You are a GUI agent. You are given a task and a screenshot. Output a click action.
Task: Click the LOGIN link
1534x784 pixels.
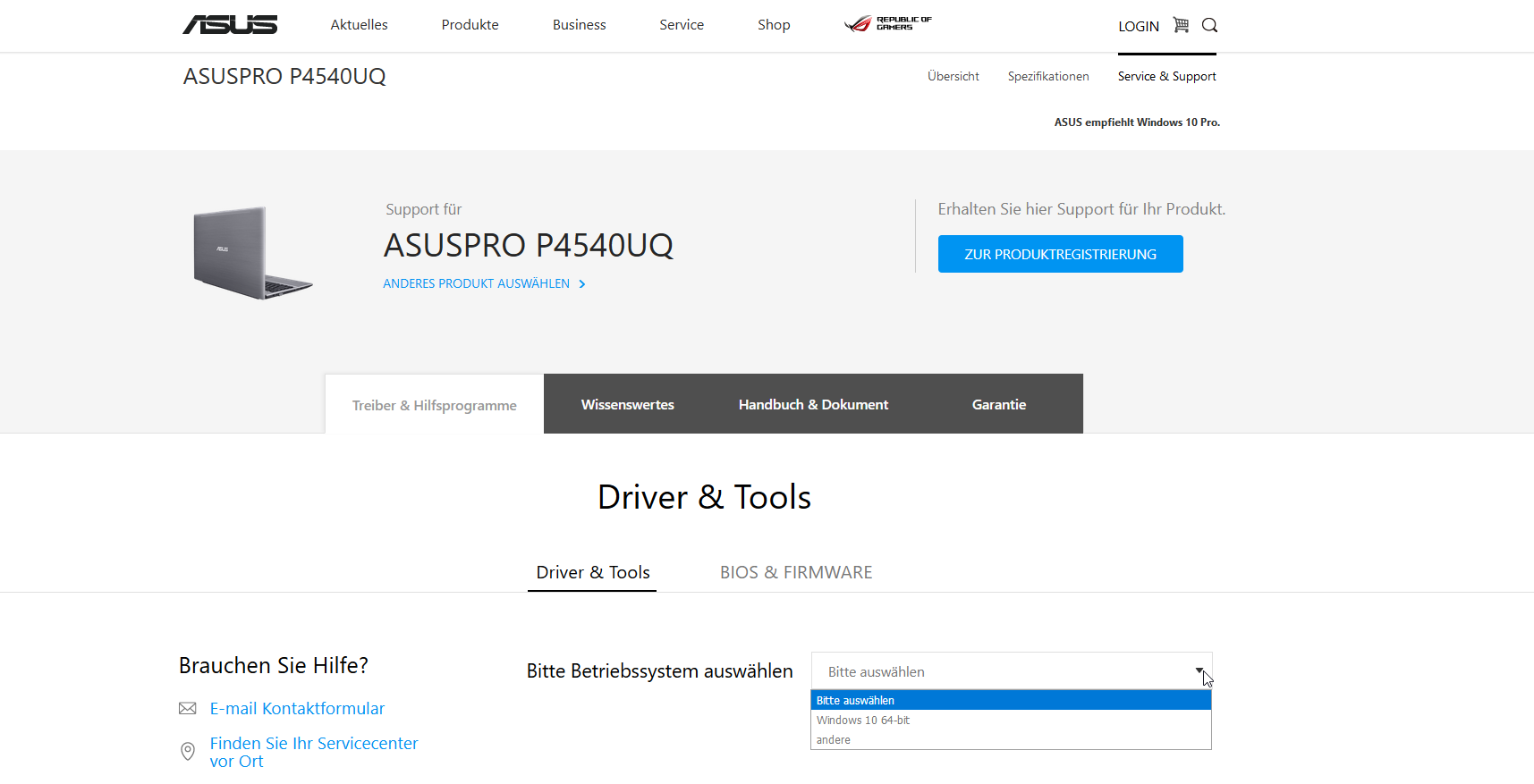pos(1139,26)
